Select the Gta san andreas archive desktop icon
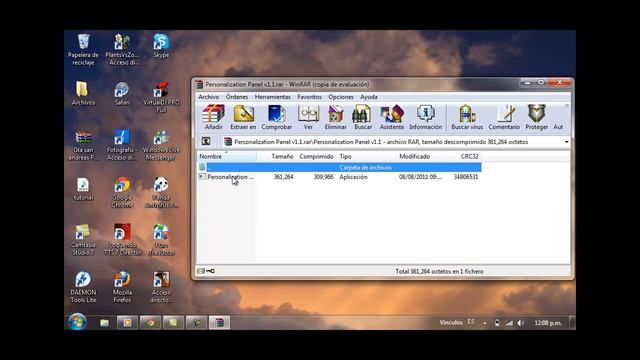This screenshot has width=640, height=360. tap(83, 145)
